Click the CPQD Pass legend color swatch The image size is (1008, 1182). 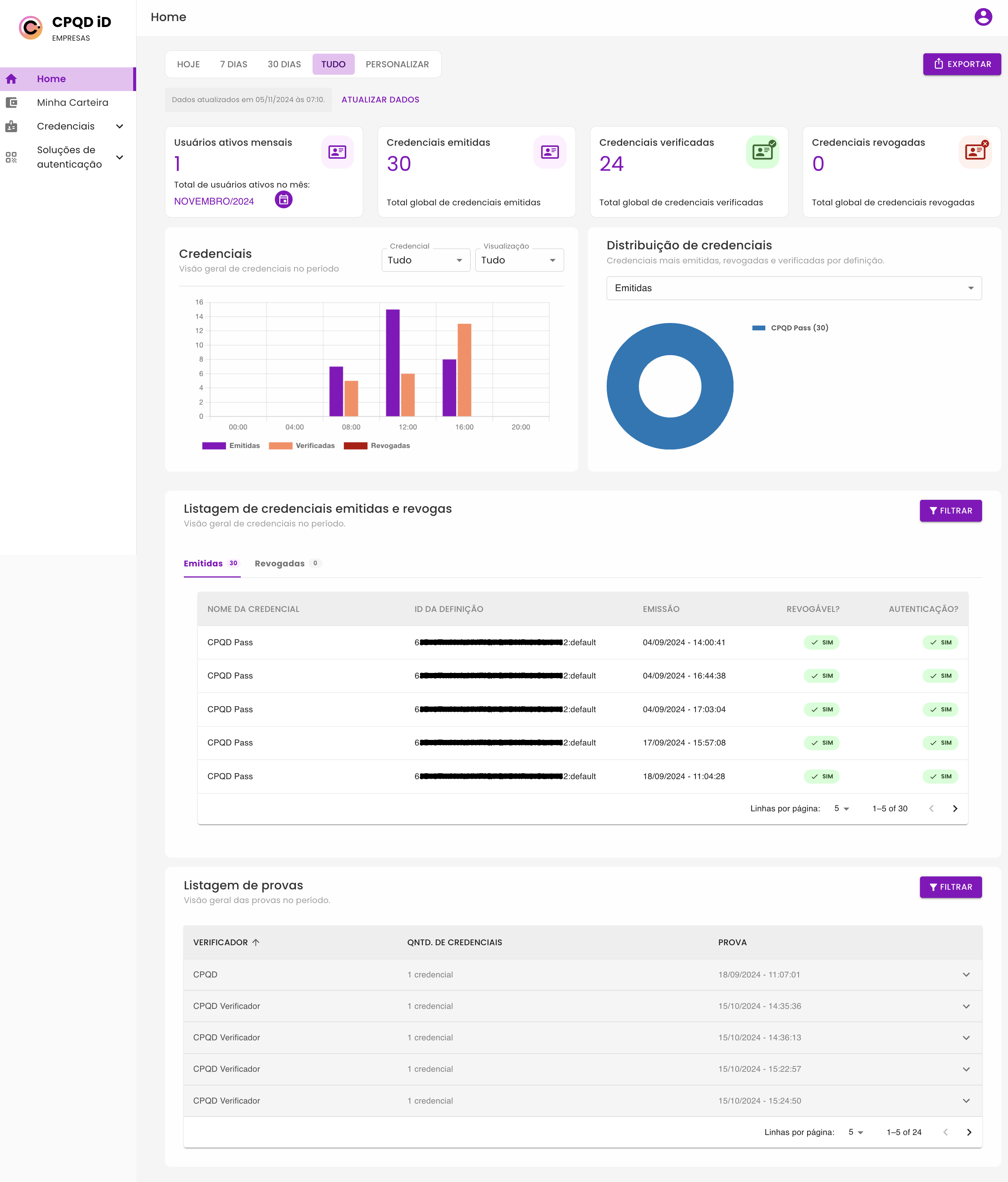[759, 327]
